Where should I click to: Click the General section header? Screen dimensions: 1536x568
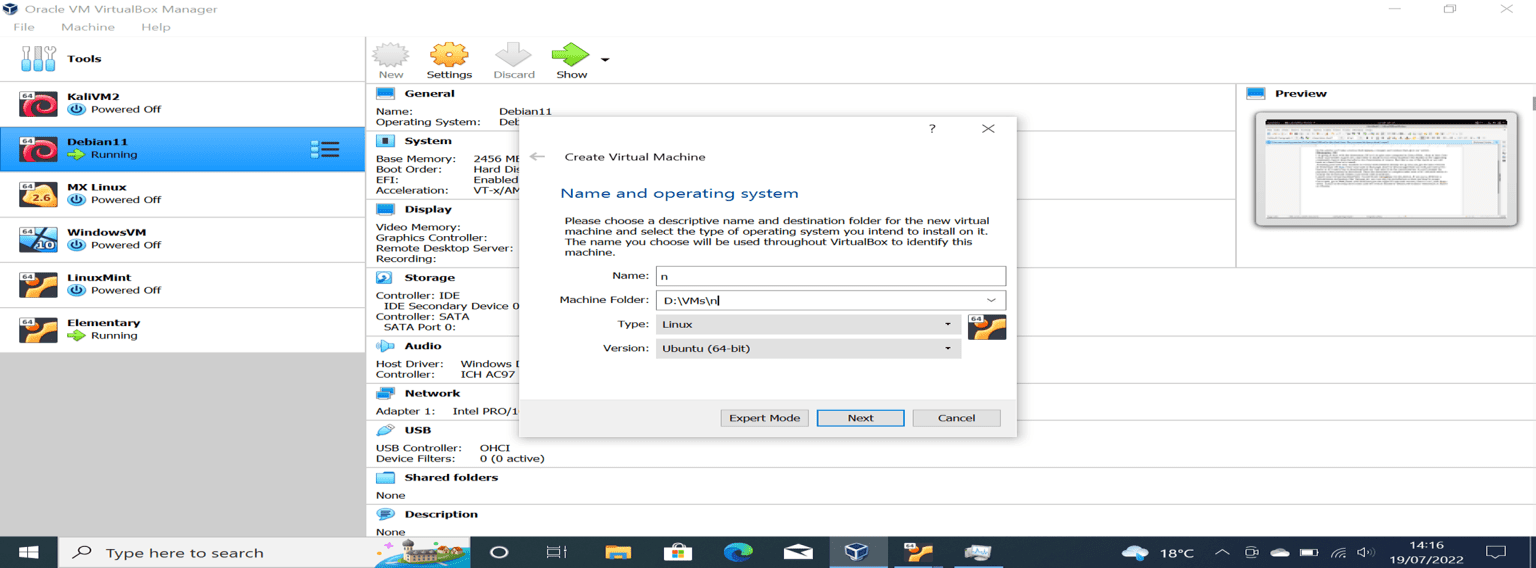(x=429, y=93)
